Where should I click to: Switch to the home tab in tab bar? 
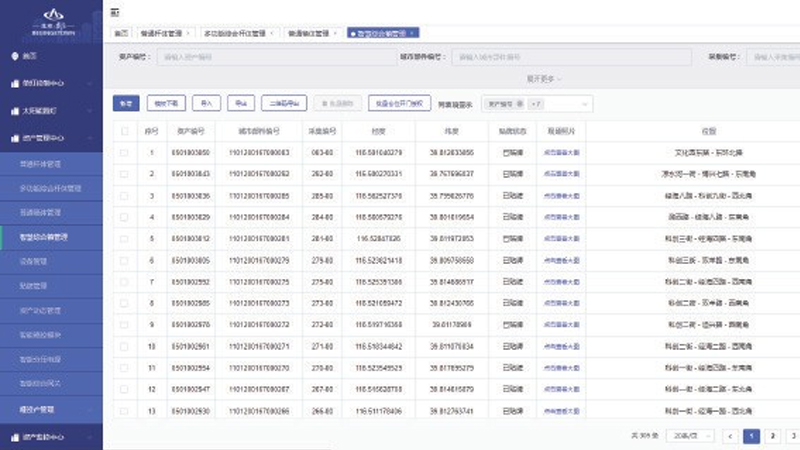(119, 33)
